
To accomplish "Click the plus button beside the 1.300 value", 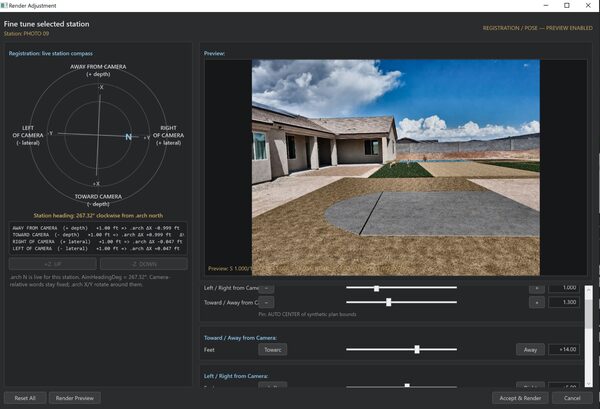I will point(537,303).
